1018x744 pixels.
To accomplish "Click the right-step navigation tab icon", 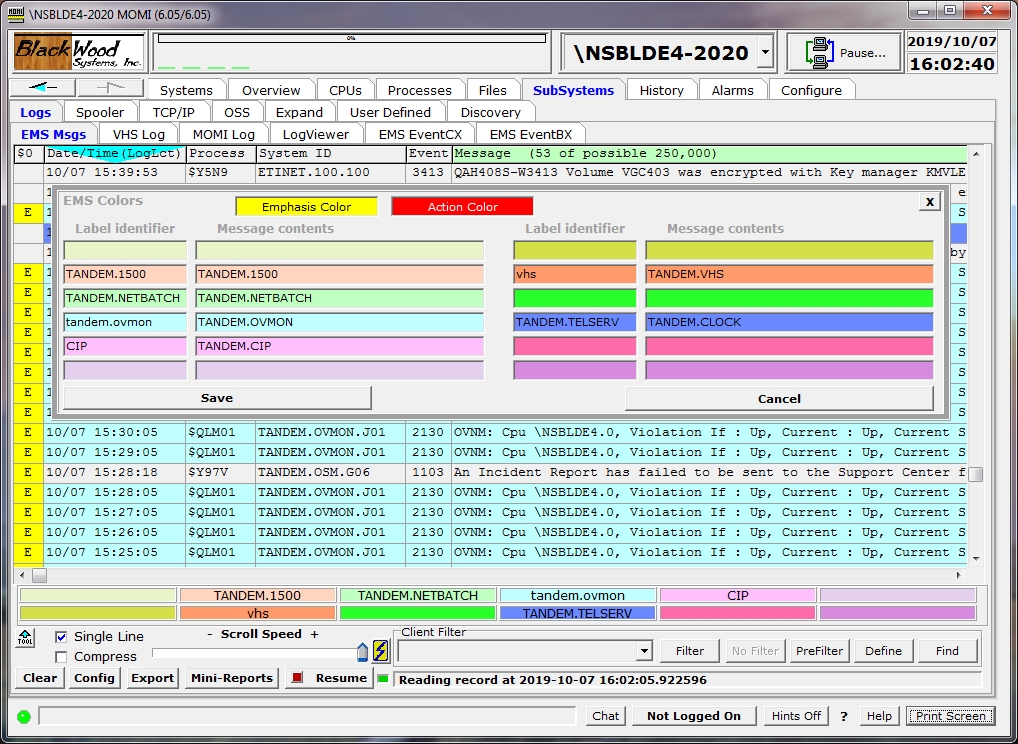I will [110, 88].
